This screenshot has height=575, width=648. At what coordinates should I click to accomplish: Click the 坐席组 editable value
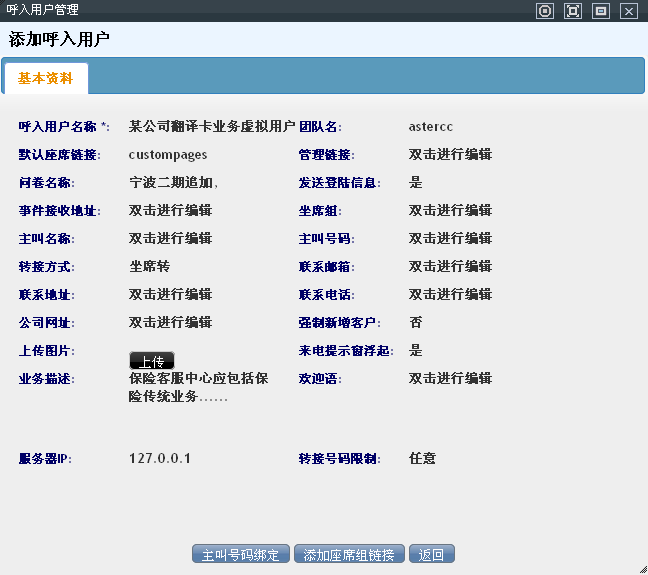tap(450, 211)
